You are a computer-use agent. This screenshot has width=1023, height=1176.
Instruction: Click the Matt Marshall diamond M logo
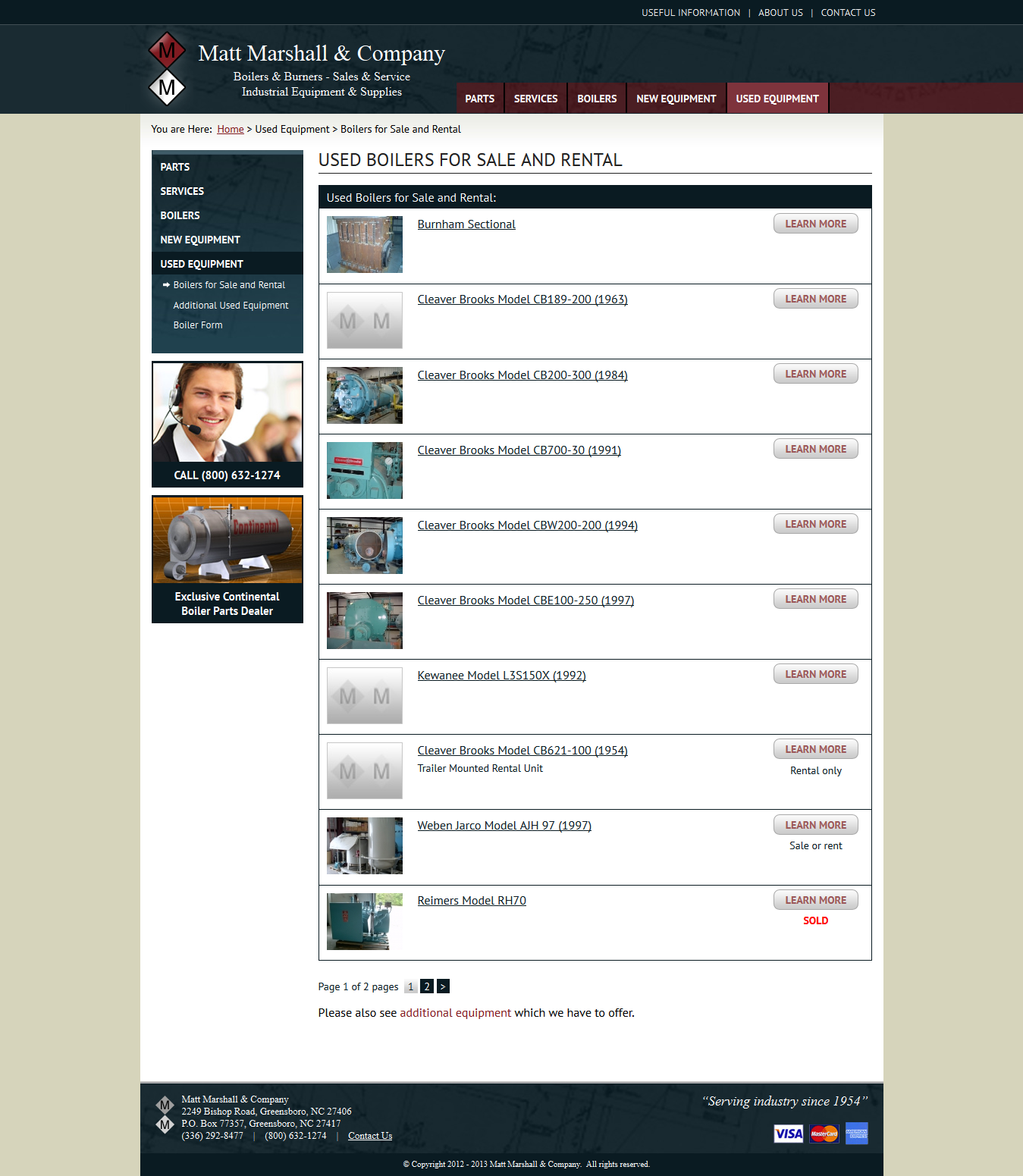pos(167,69)
